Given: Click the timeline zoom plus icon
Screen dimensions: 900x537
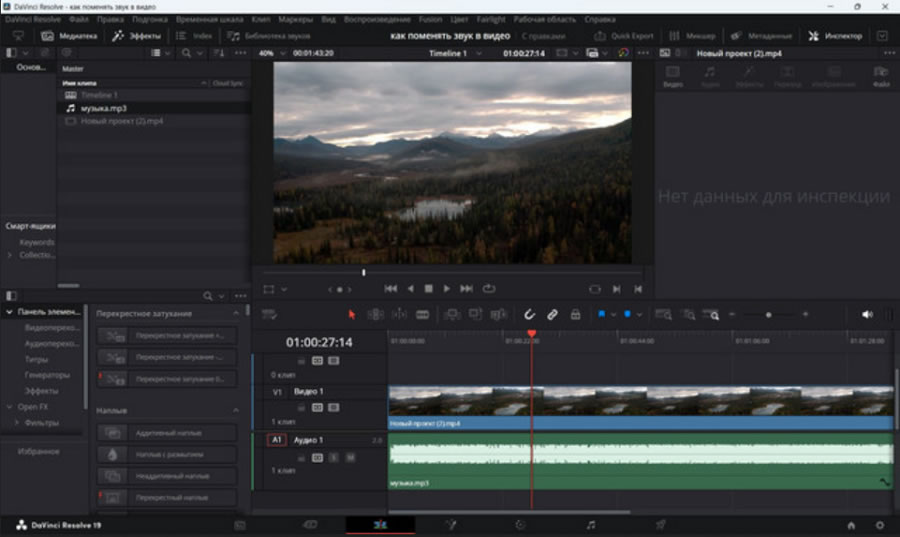Looking at the screenshot, I should [805, 314].
